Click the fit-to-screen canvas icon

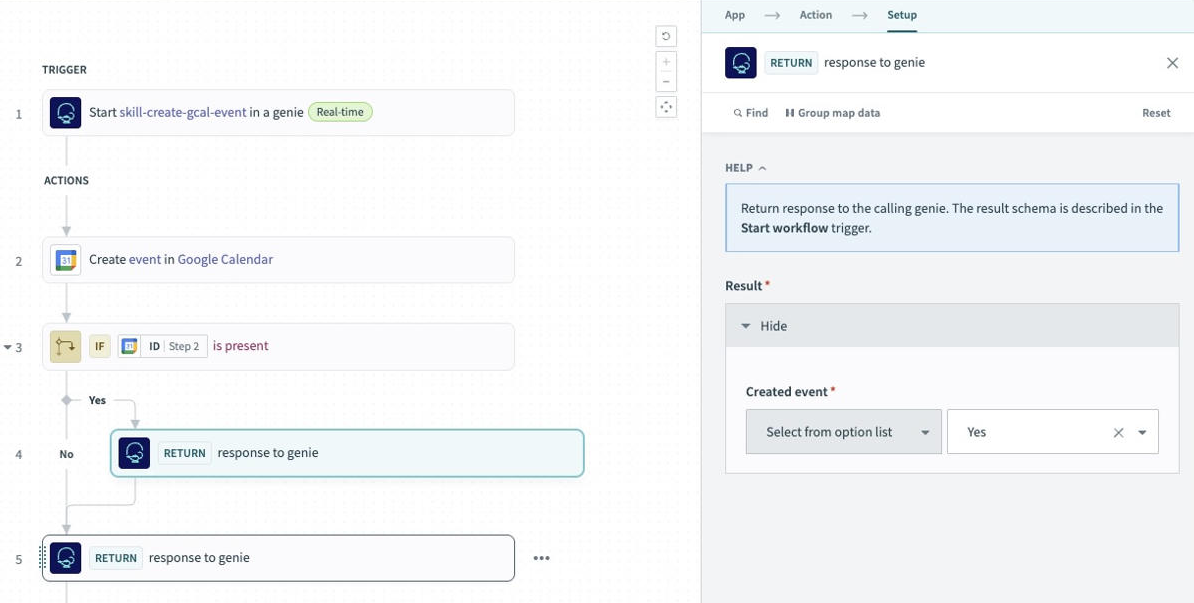pyautogui.click(x=666, y=106)
